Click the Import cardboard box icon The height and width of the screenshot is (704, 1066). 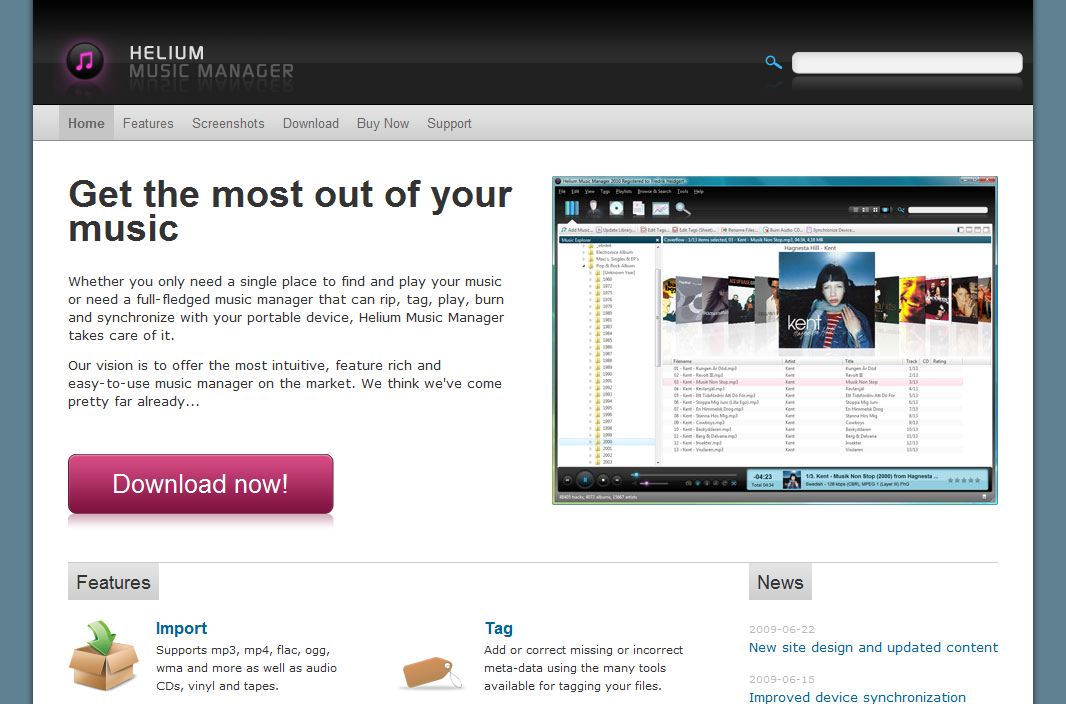coord(103,655)
